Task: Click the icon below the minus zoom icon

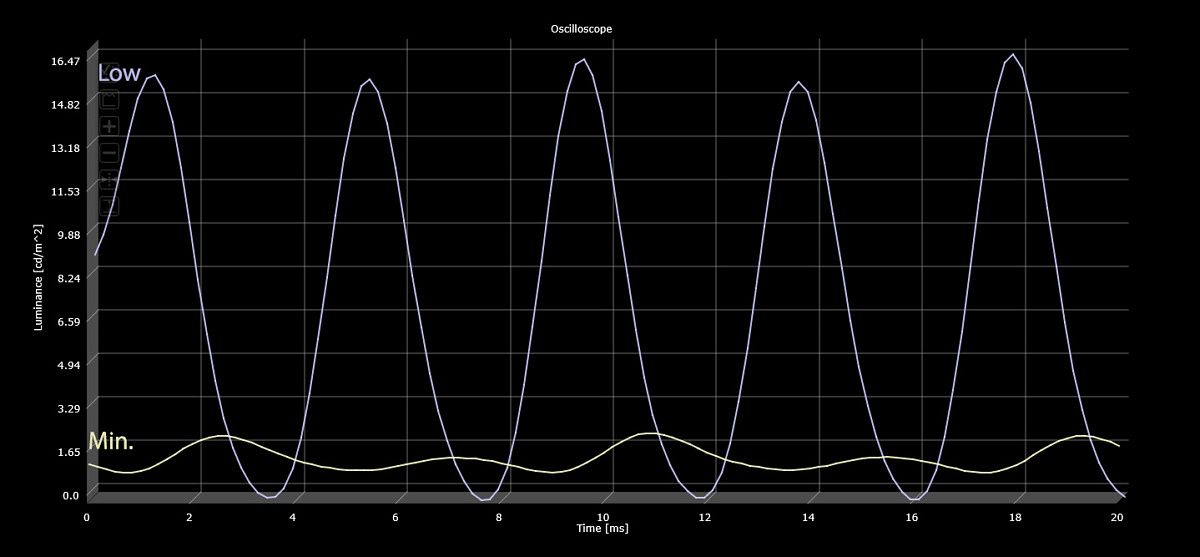Action: [x=110, y=180]
